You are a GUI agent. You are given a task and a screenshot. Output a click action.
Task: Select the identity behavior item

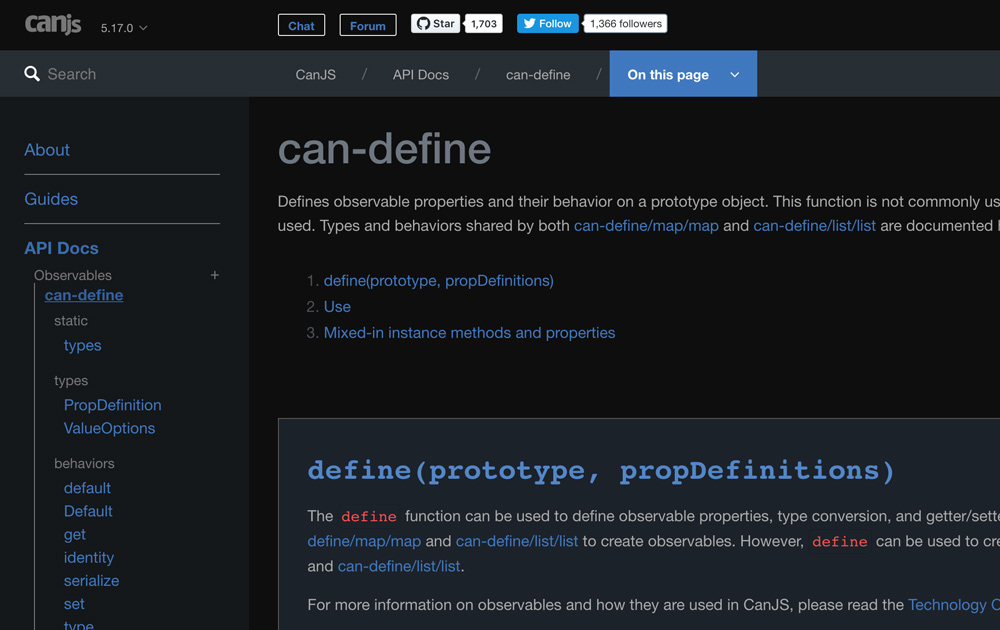[88, 557]
